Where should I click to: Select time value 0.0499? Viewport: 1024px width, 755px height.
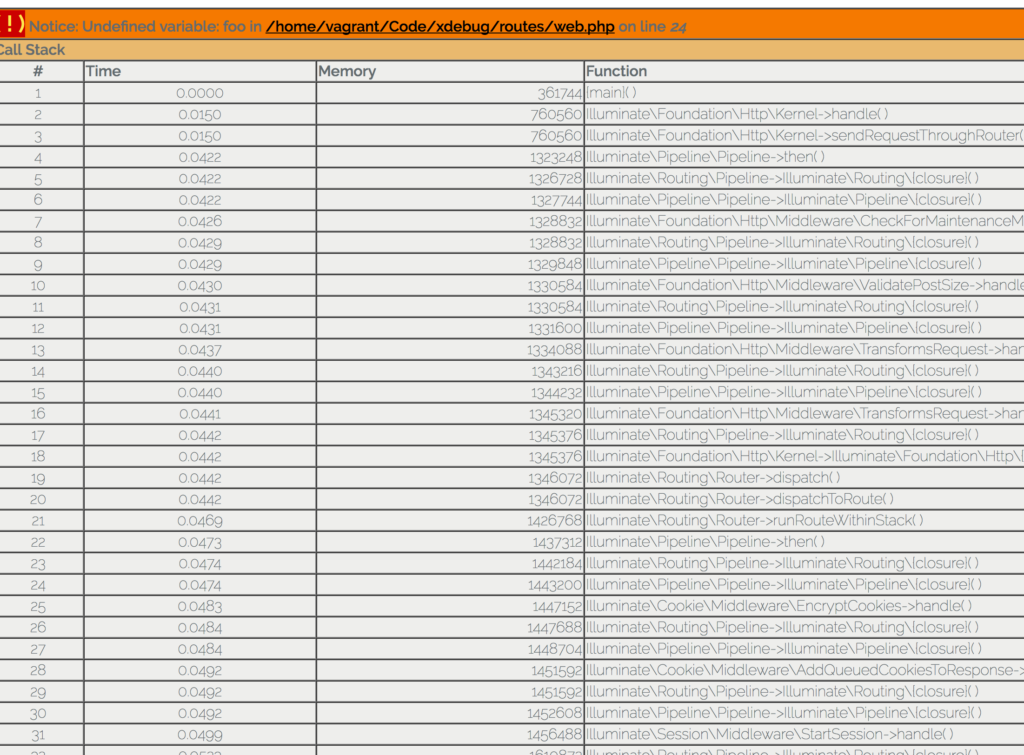click(200, 735)
